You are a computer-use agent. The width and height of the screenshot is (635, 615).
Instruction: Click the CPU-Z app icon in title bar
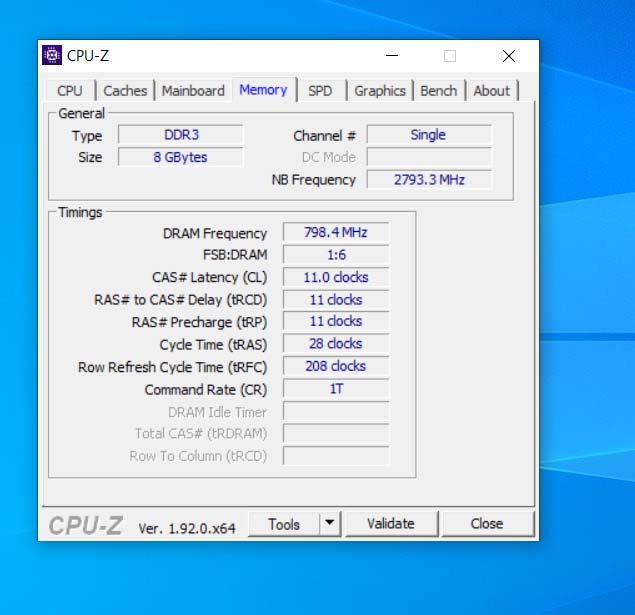[x=52, y=55]
